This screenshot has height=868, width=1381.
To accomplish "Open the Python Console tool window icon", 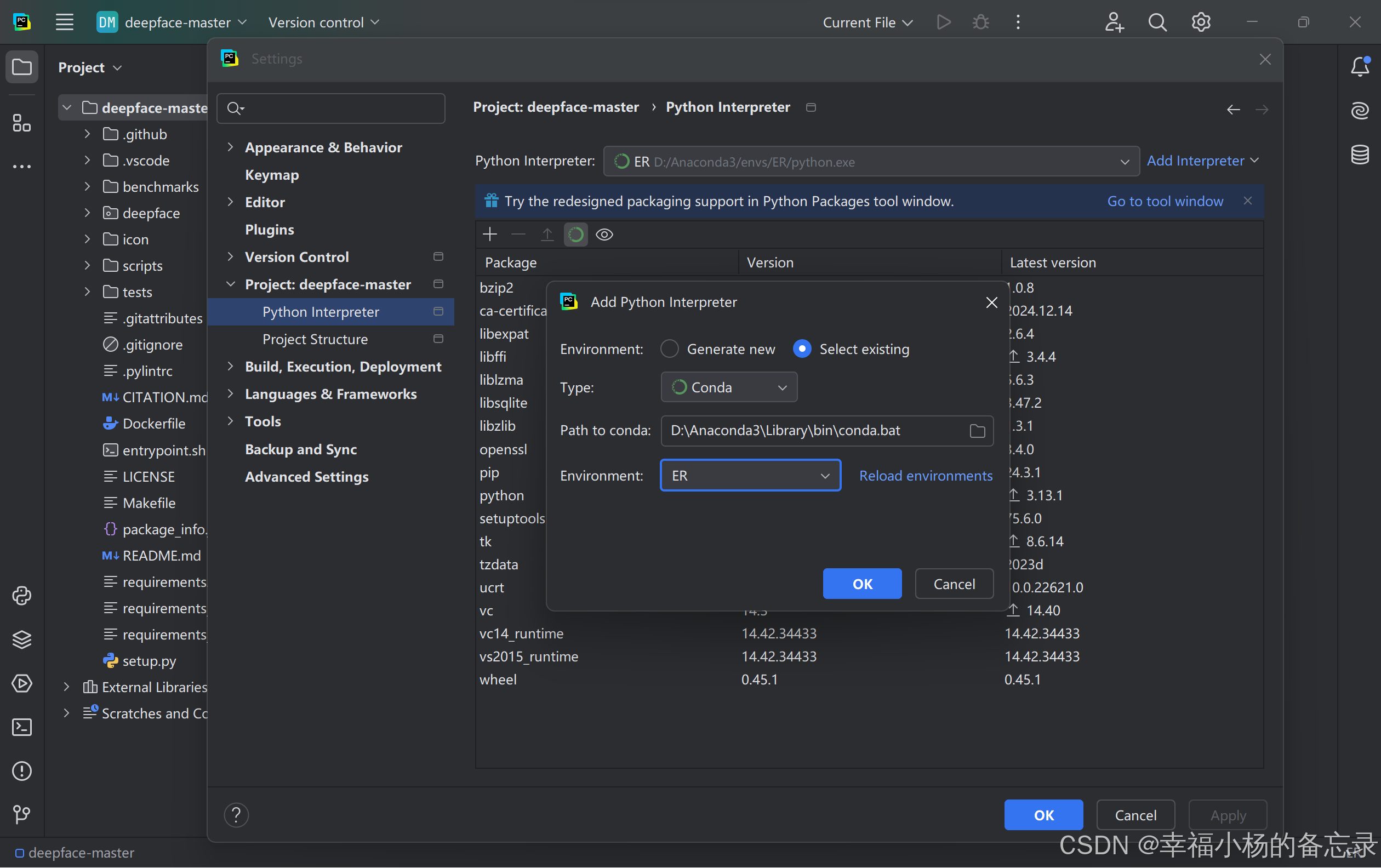I will [x=22, y=596].
